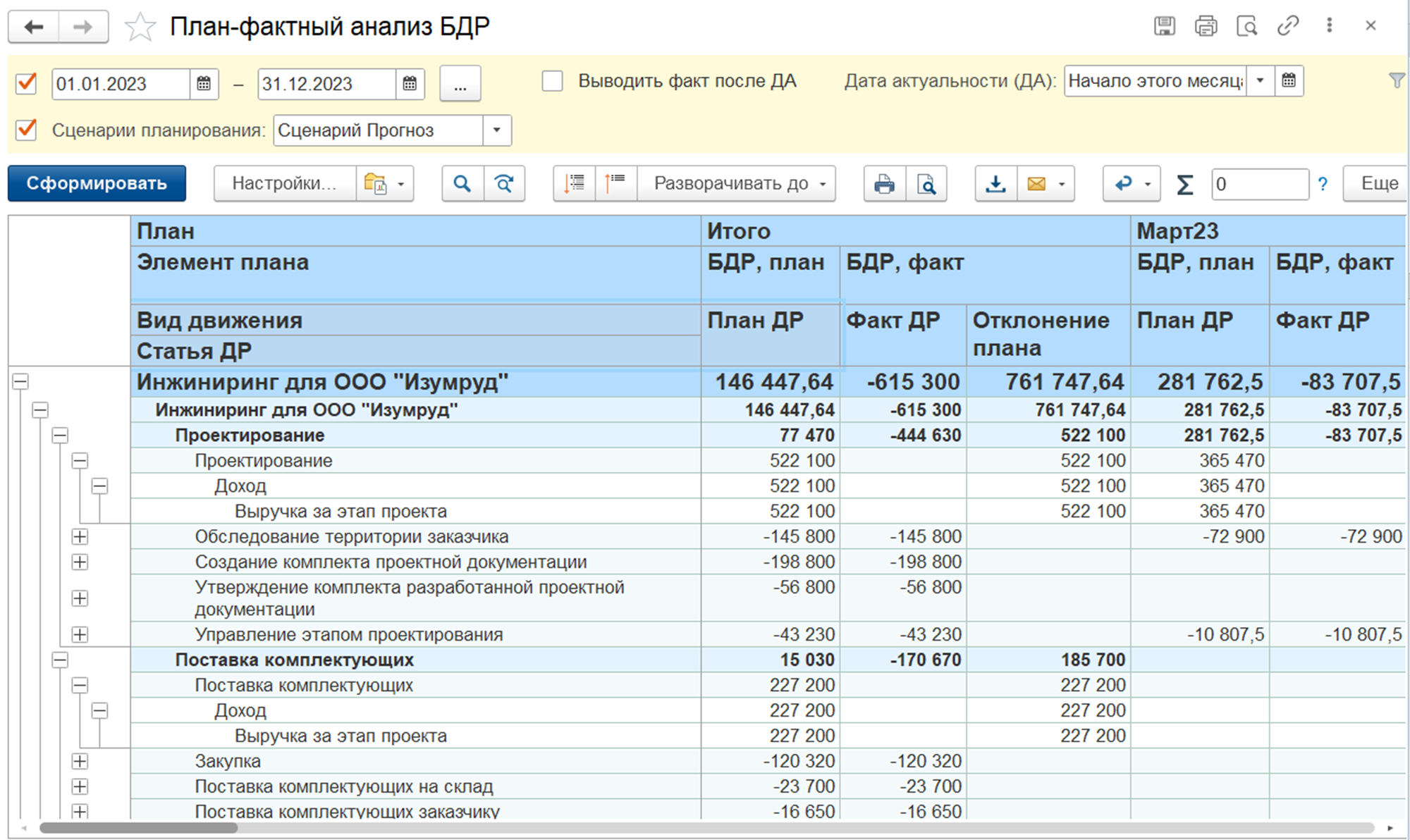This screenshot has width=1410, height=840.
Task: Open print preview next to the printer icon
Action: (926, 184)
